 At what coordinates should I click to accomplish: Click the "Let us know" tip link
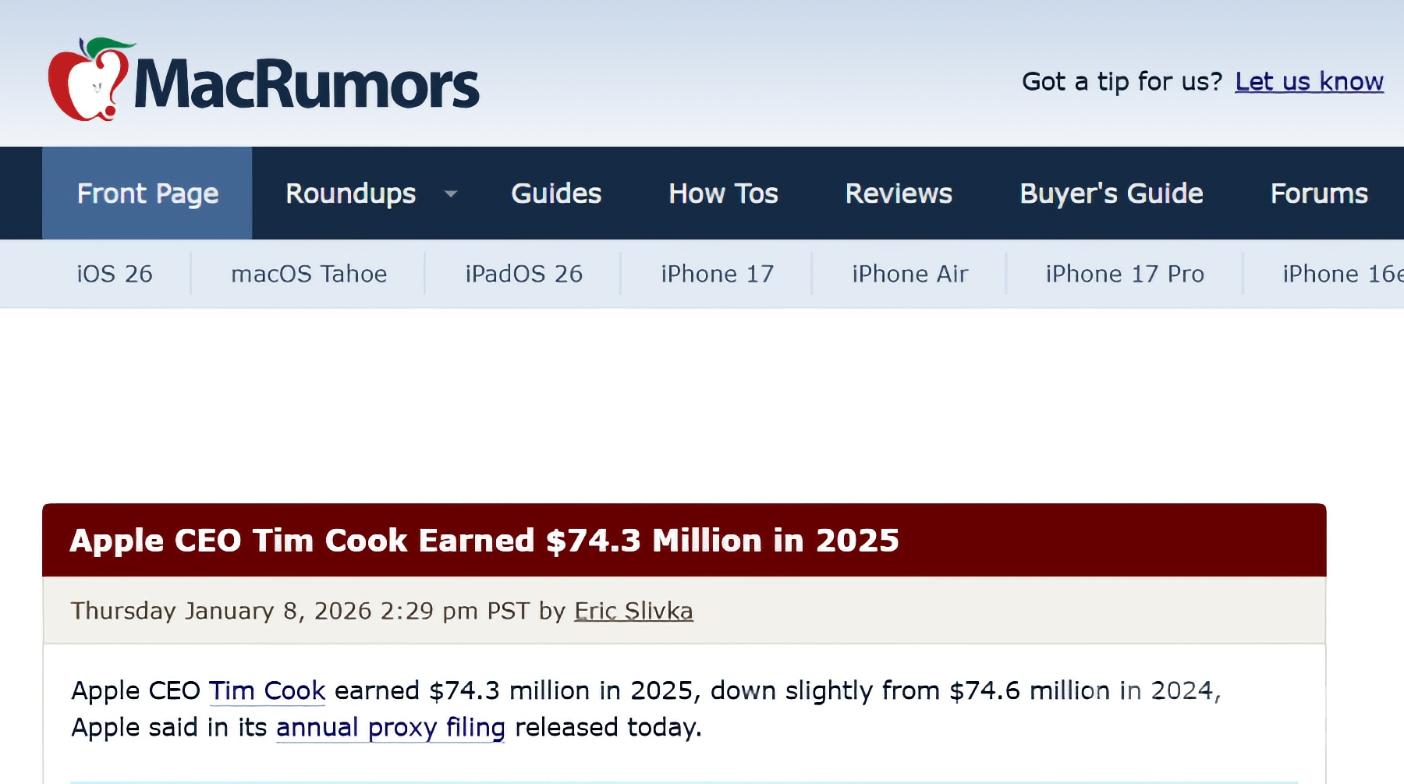tap(1309, 82)
